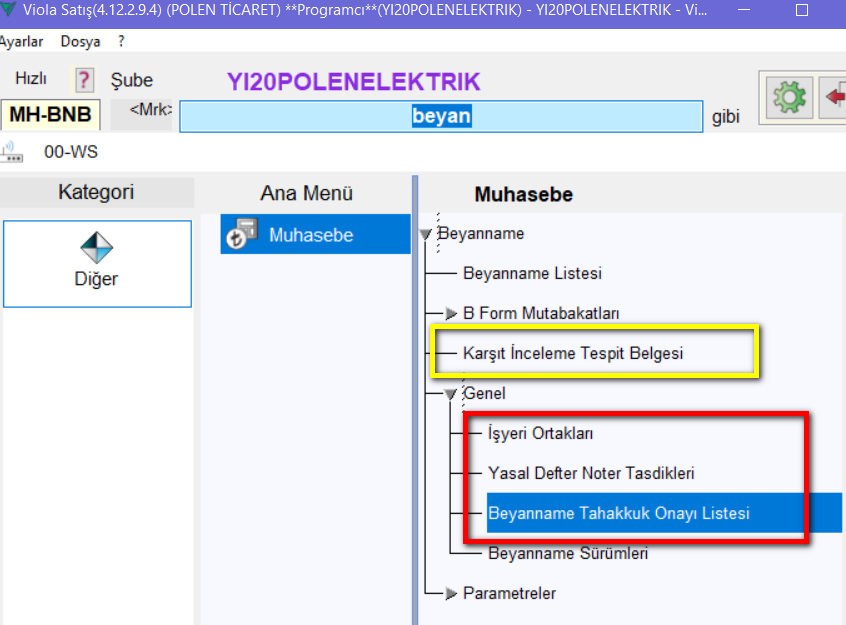846x625 pixels.
Task: Click the Viola app icon in title bar
Action: click(9, 10)
